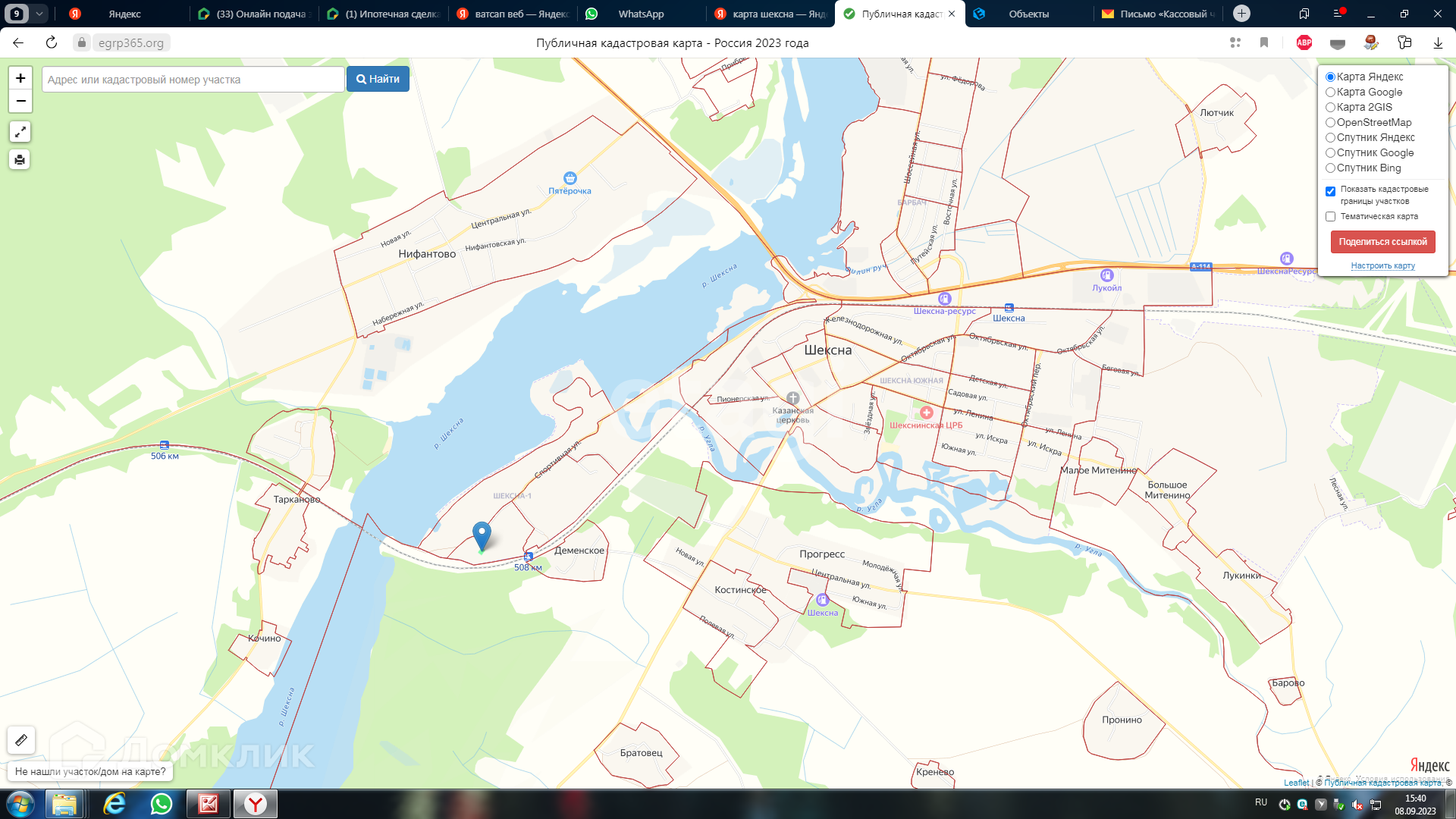The image size is (1456, 819).
Task: Zoom in with the plus button
Action: (x=20, y=78)
